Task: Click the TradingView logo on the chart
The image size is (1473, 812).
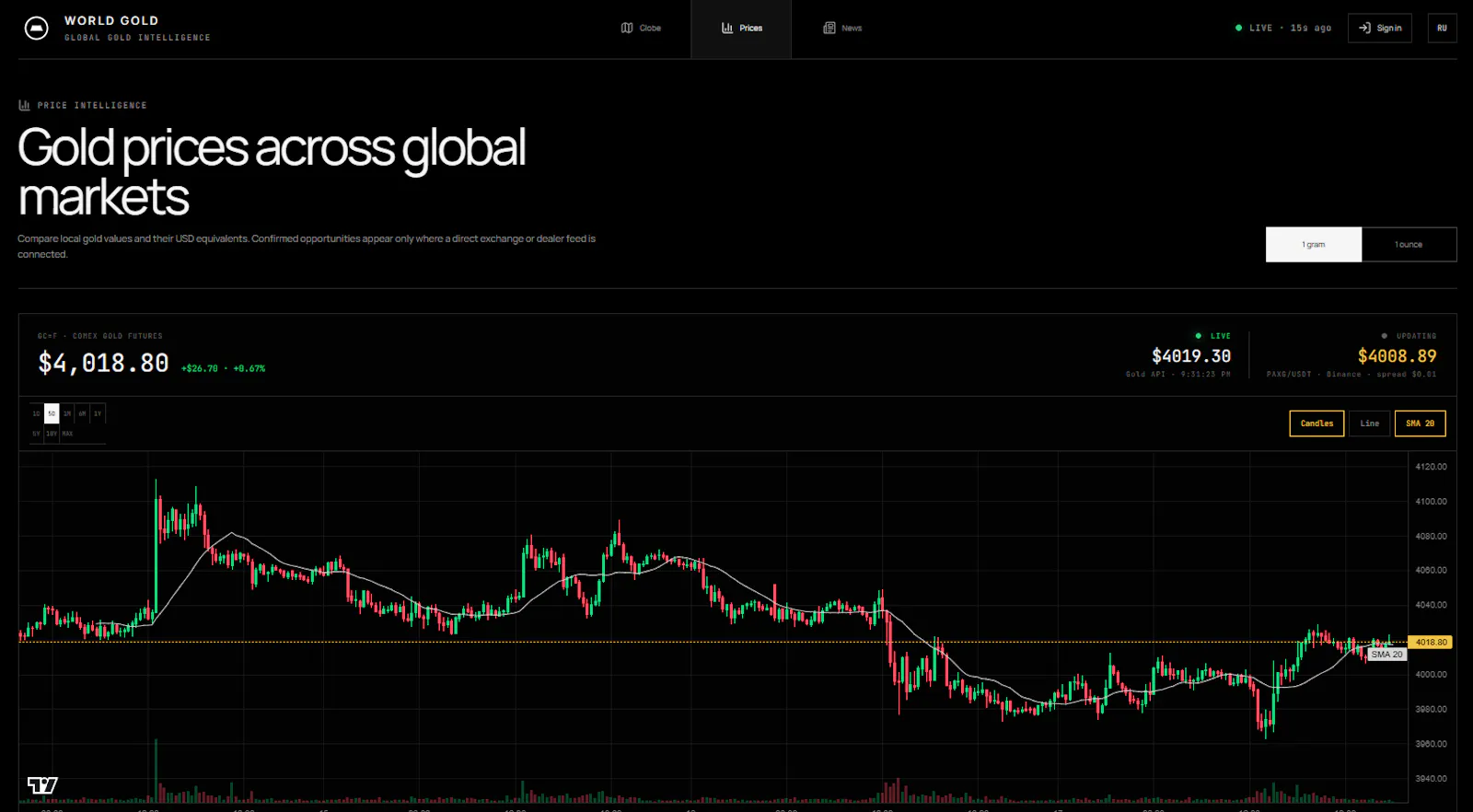Action: pyautogui.click(x=42, y=785)
